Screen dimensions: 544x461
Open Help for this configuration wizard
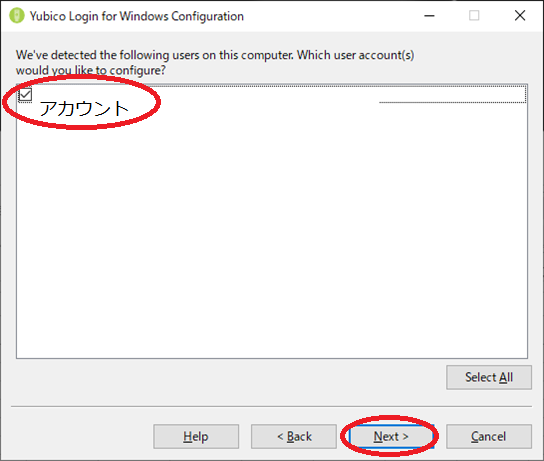coord(196,436)
